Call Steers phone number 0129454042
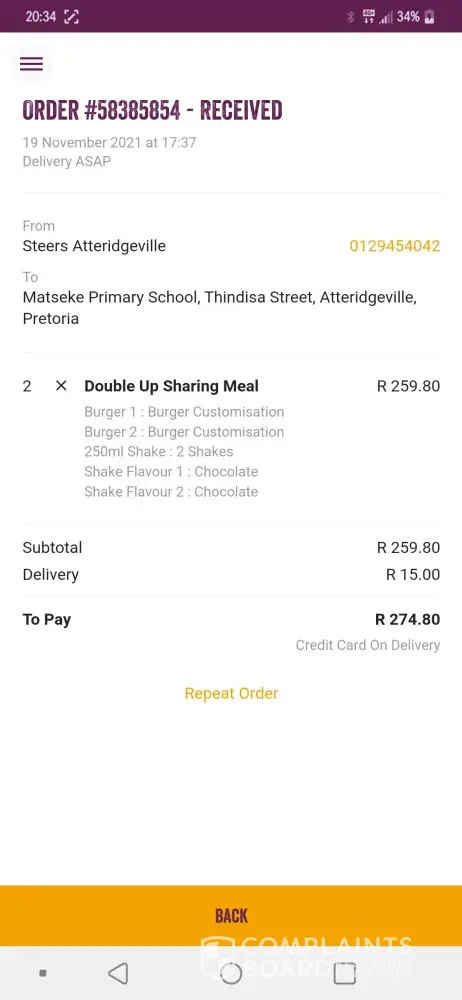The width and height of the screenshot is (462, 1000). click(x=394, y=246)
